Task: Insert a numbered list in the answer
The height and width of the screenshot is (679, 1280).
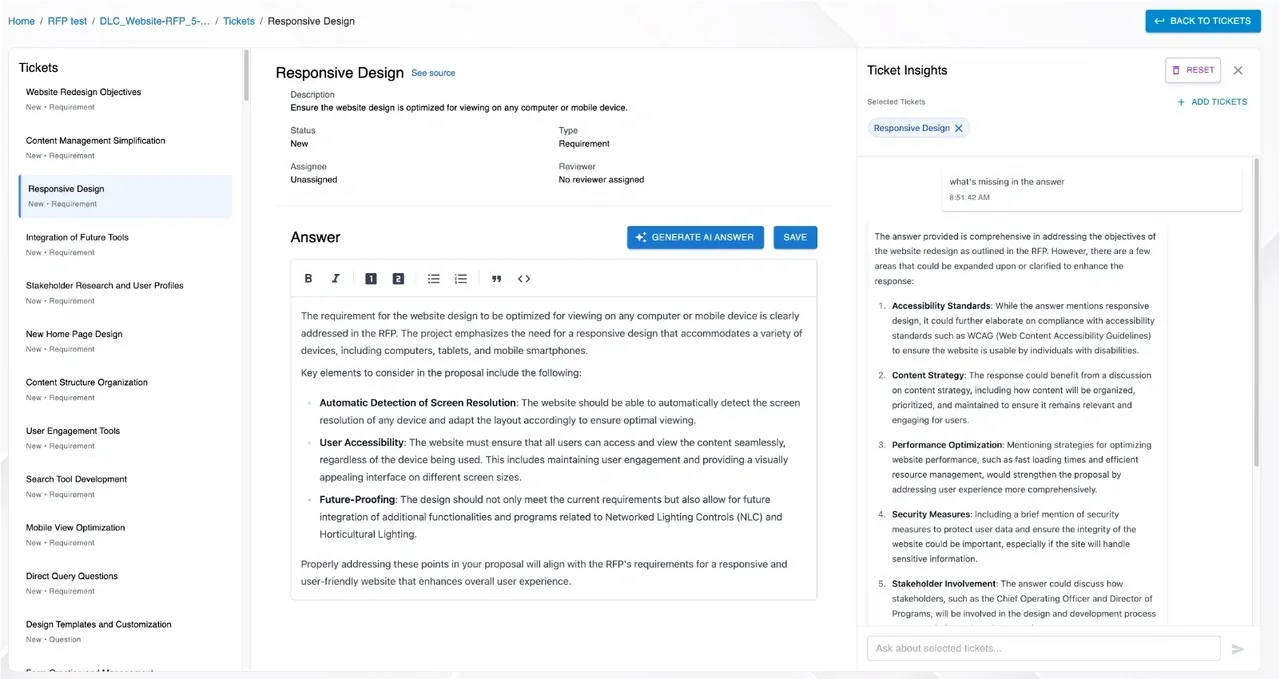Action: tap(460, 278)
